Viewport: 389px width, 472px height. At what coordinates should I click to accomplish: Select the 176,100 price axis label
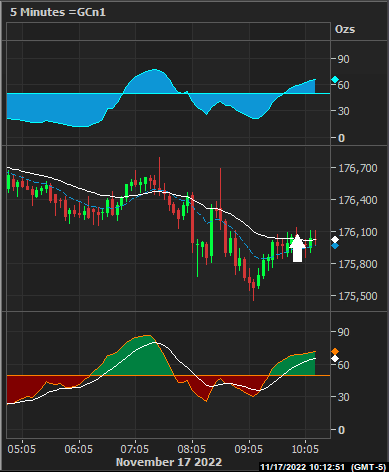tap(358, 232)
